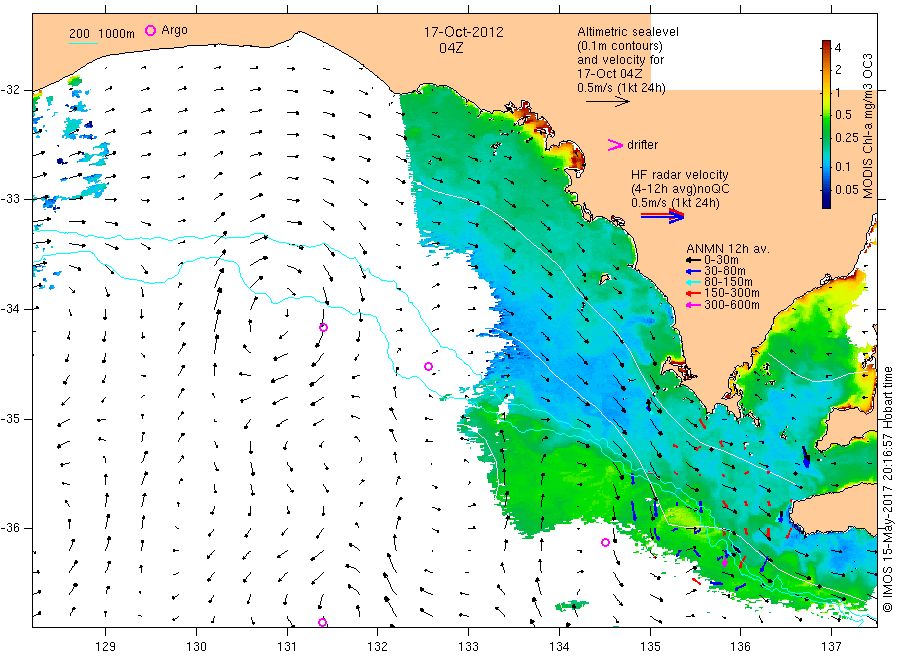Click the MODIS chlorophyll color bar
Screen dimensions: 900x660
[x=826, y=124]
